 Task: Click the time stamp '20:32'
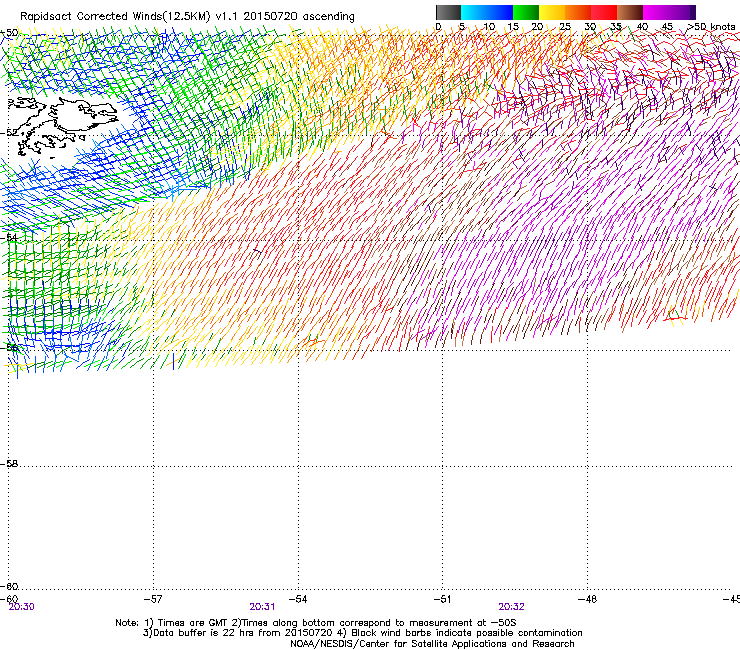coord(512,607)
